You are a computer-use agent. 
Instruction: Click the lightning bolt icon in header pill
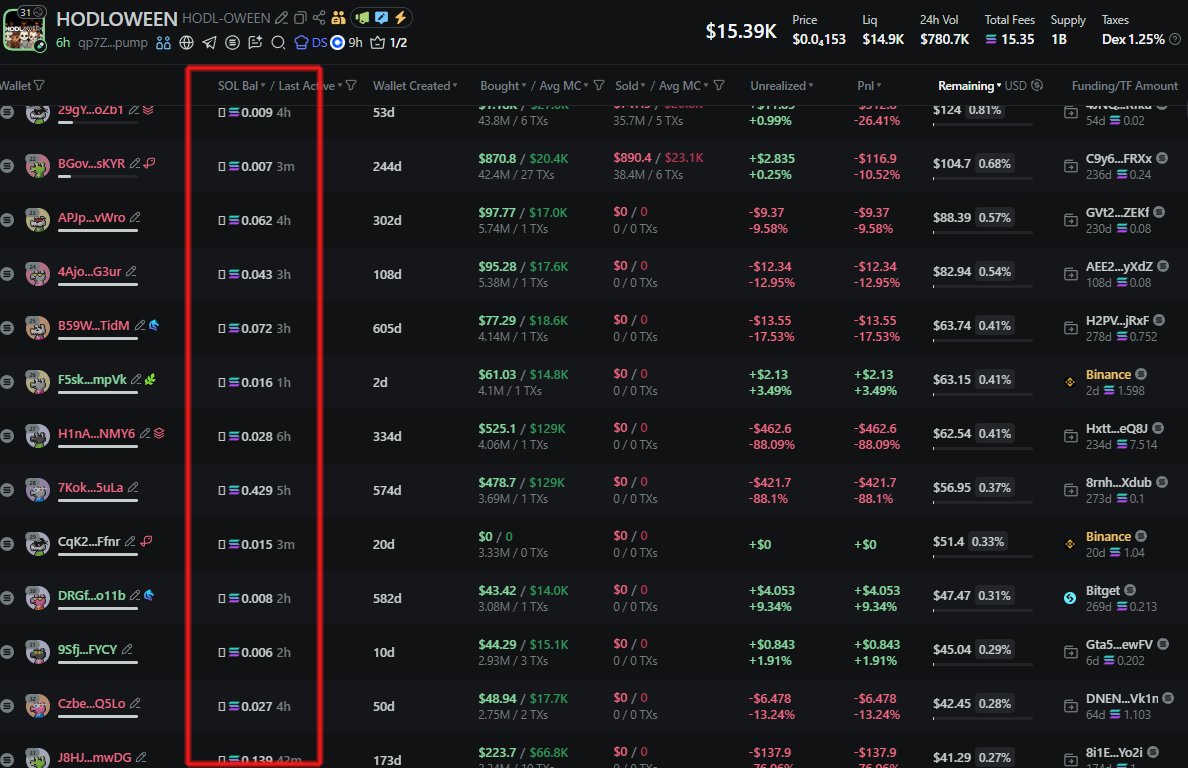[400, 18]
